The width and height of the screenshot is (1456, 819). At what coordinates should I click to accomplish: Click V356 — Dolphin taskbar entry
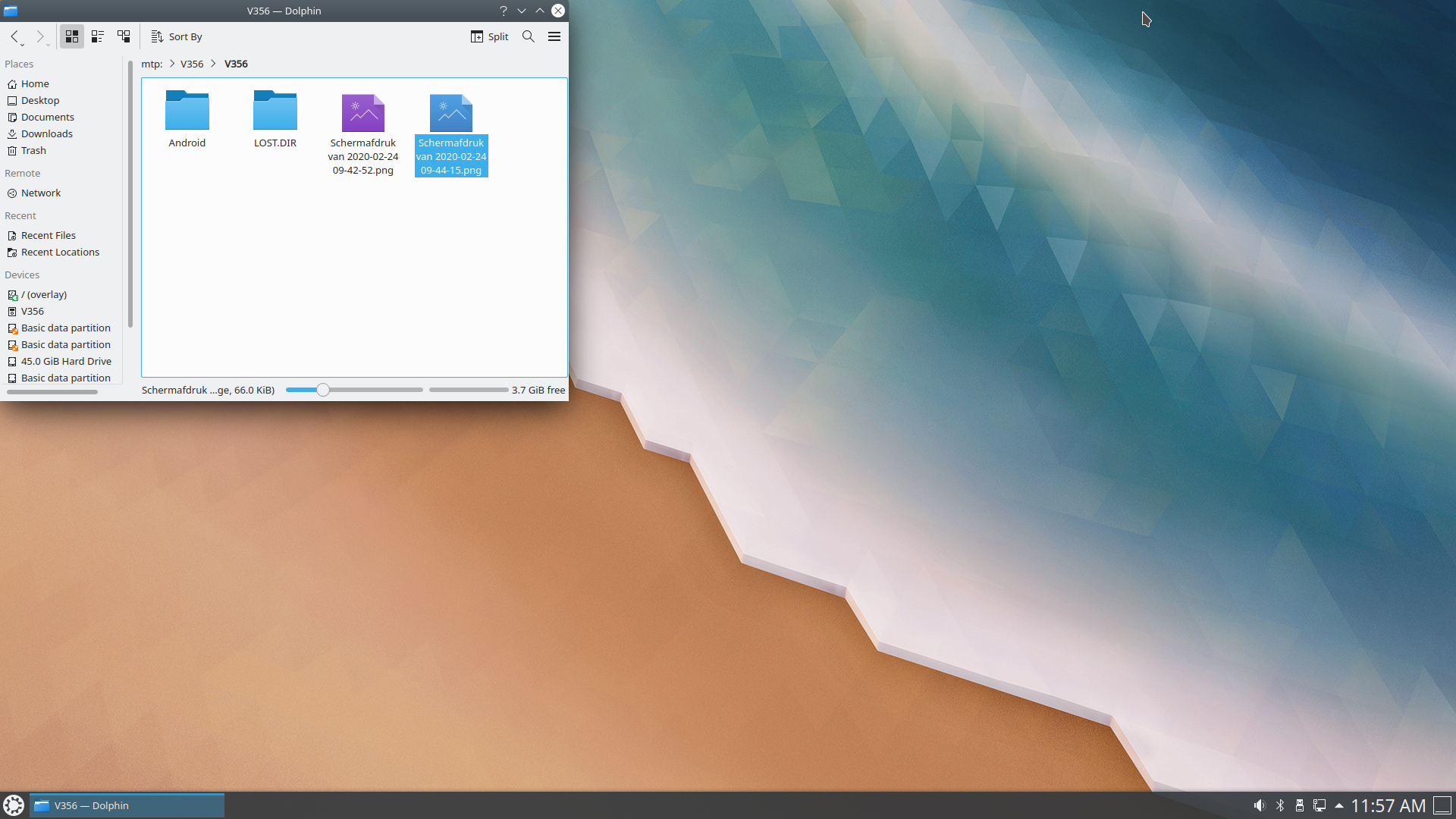tap(127, 805)
